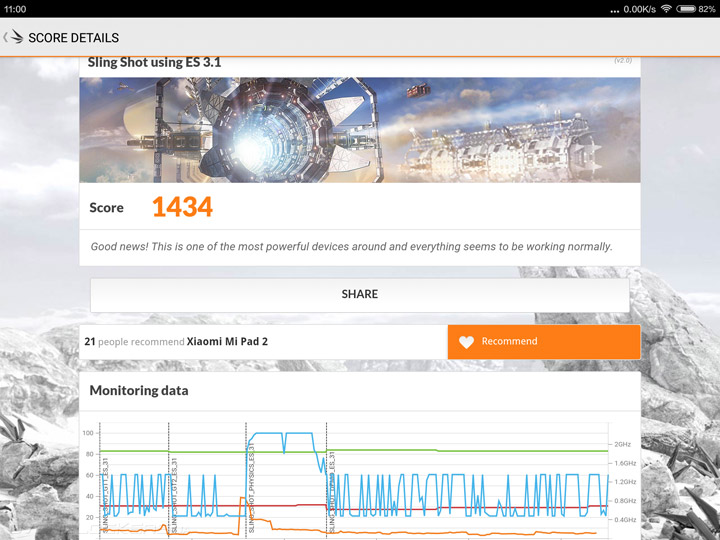Tap the Monitoring data heading
Image resolution: width=720 pixels, height=540 pixels.
point(139,391)
